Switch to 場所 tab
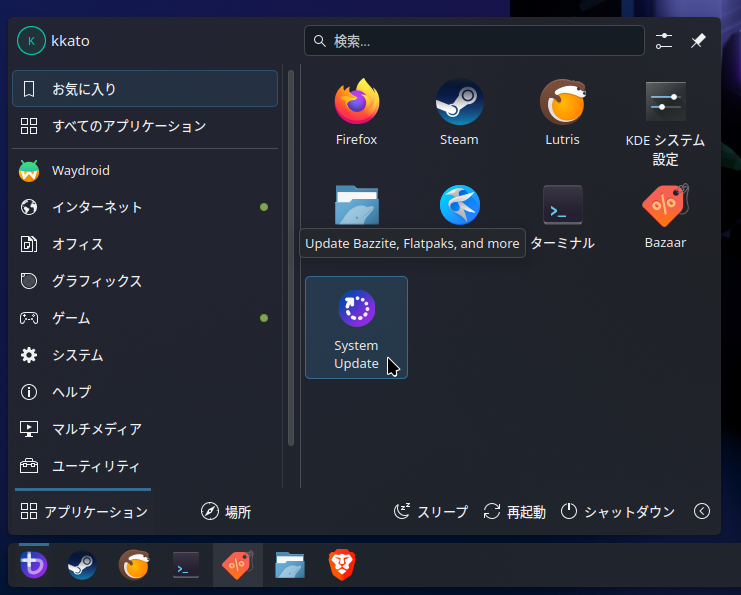Image resolution: width=741 pixels, height=595 pixels. 226,511
